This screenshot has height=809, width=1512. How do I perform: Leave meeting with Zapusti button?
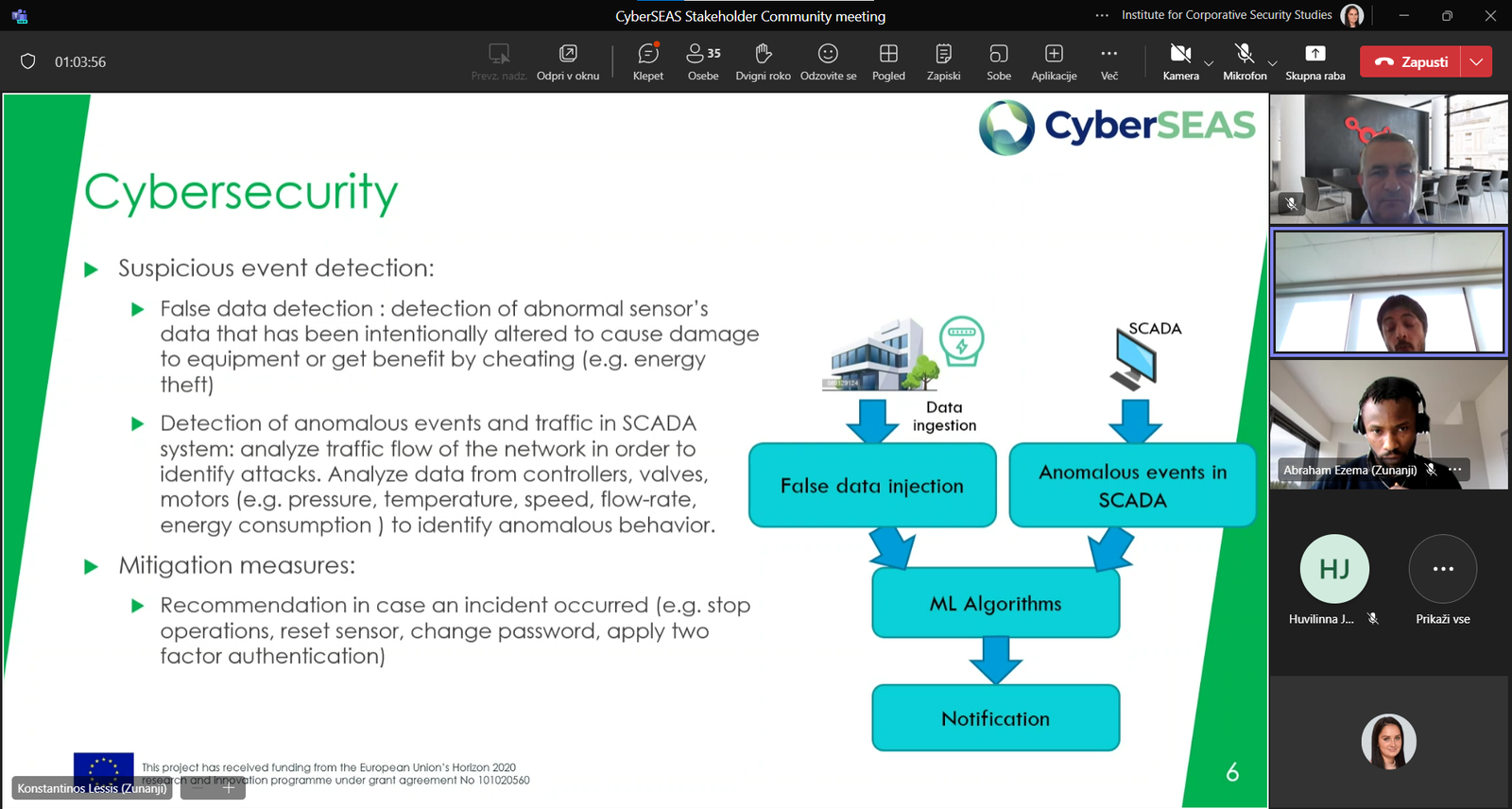[1411, 61]
